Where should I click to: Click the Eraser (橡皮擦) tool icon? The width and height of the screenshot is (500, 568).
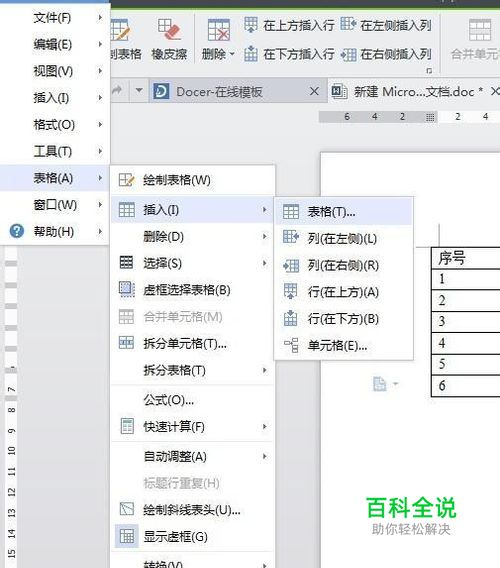click(x=169, y=30)
